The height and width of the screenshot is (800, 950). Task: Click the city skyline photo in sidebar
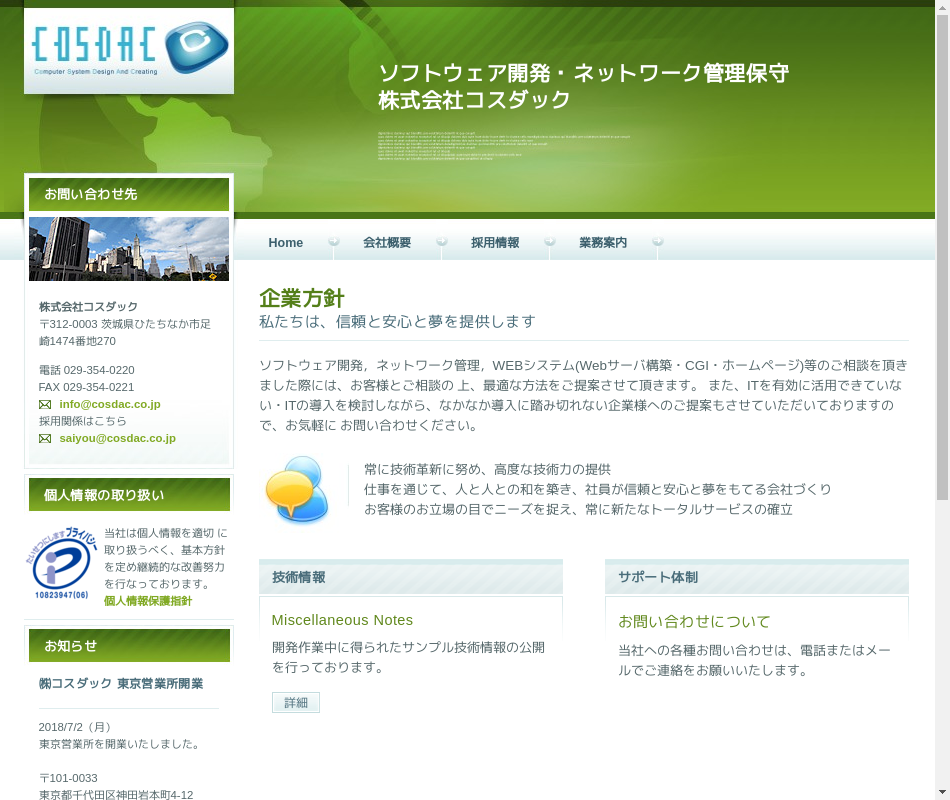click(x=129, y=249)
